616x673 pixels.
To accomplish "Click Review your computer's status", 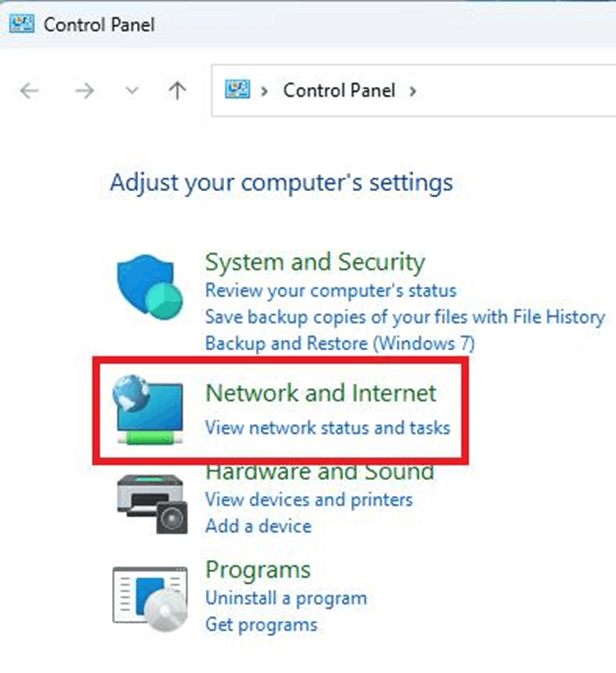I will coord(331,291).
